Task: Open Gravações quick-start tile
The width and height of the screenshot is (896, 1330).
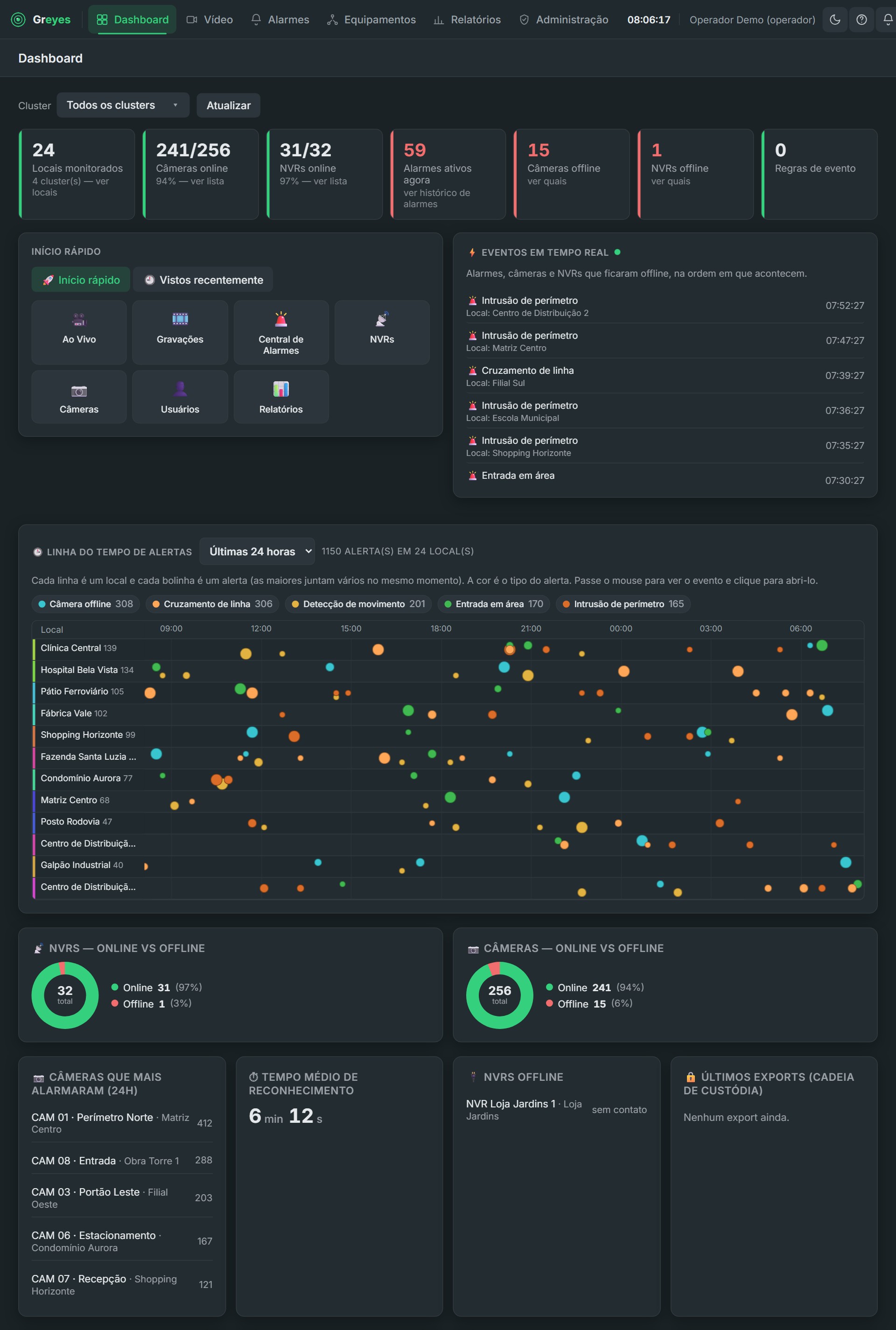Action: (180, 332)
